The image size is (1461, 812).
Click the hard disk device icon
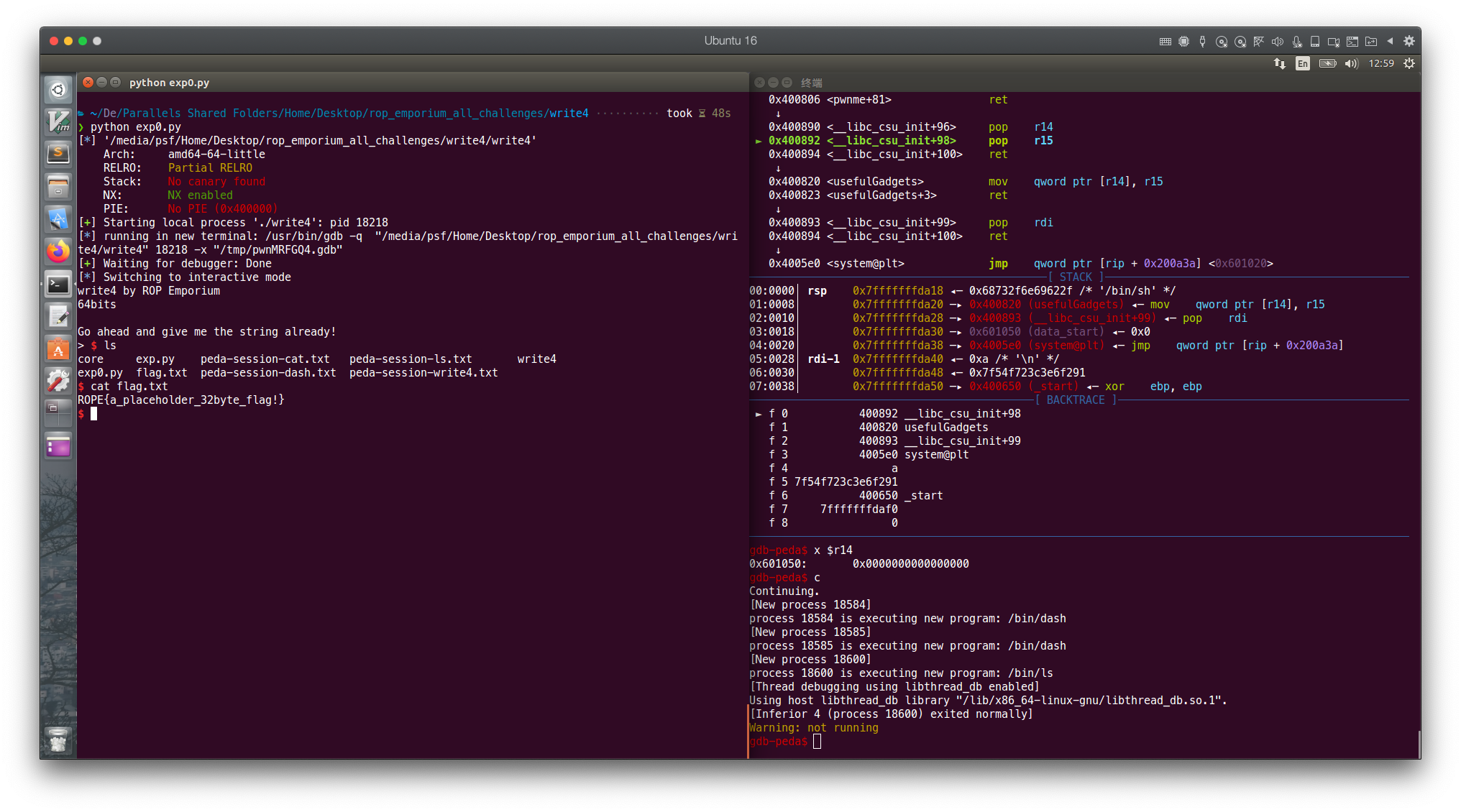coord(1315,41)
